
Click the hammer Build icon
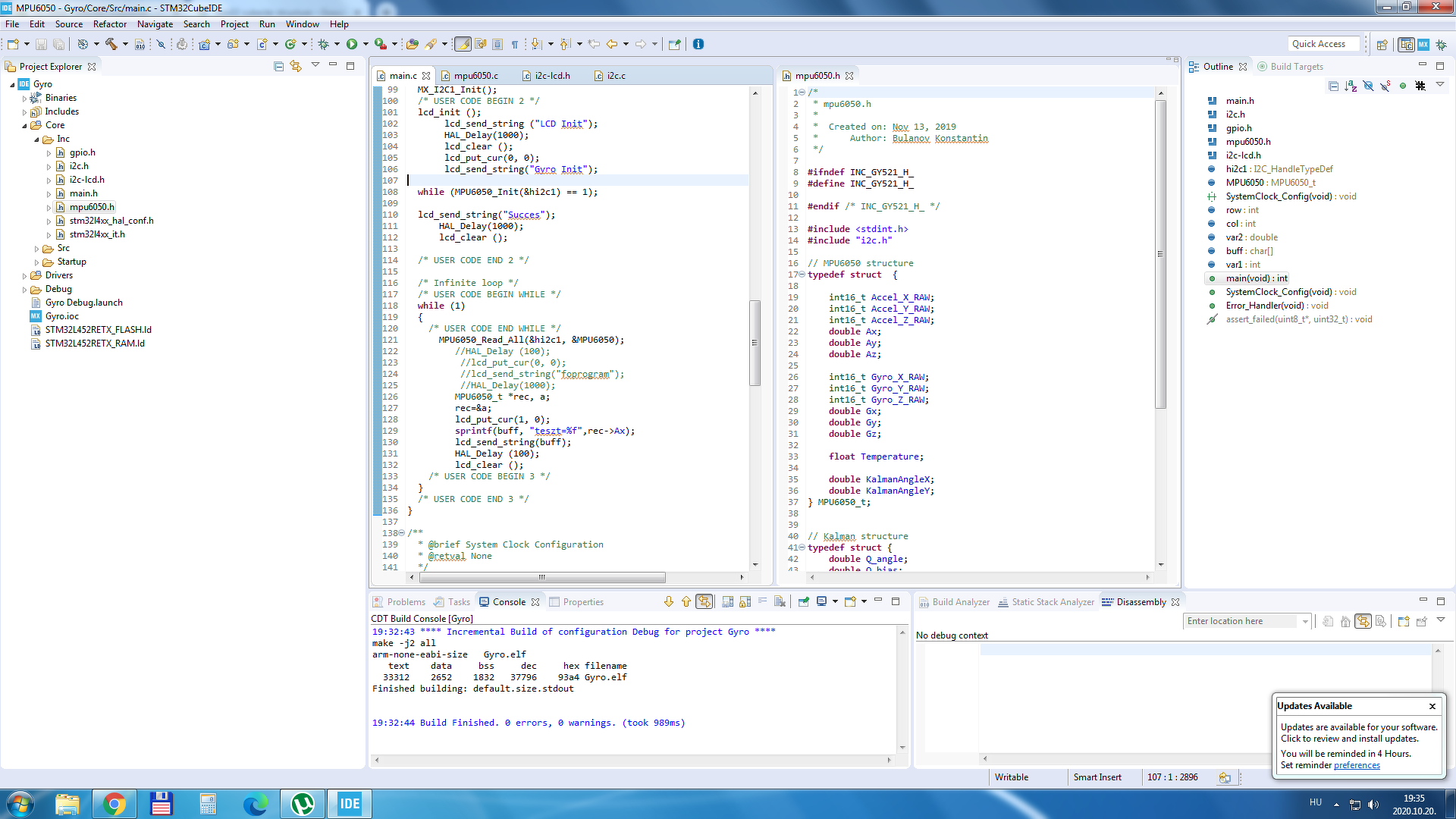(111, 44)
